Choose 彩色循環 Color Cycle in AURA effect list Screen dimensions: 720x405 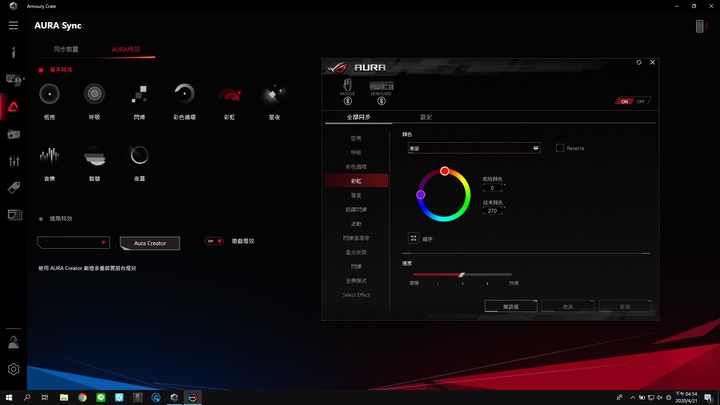pyautogui.click(x=356, y=167)
